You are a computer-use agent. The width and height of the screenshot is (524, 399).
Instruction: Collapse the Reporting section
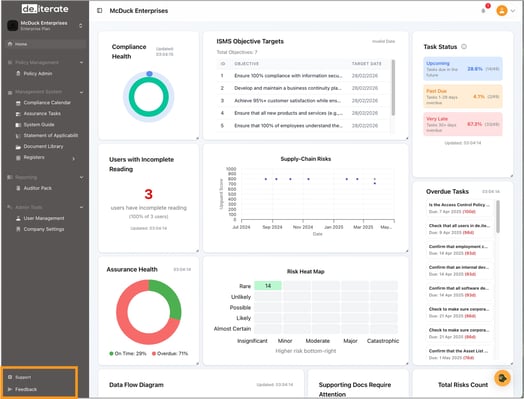point(82,177)
